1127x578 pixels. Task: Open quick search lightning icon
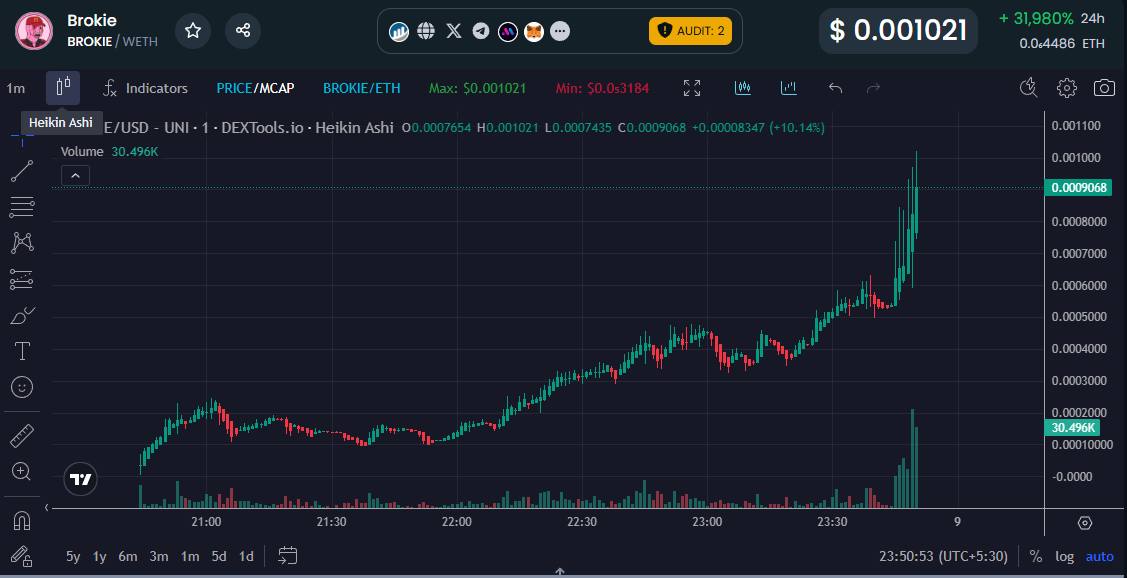coord(1029,88)
